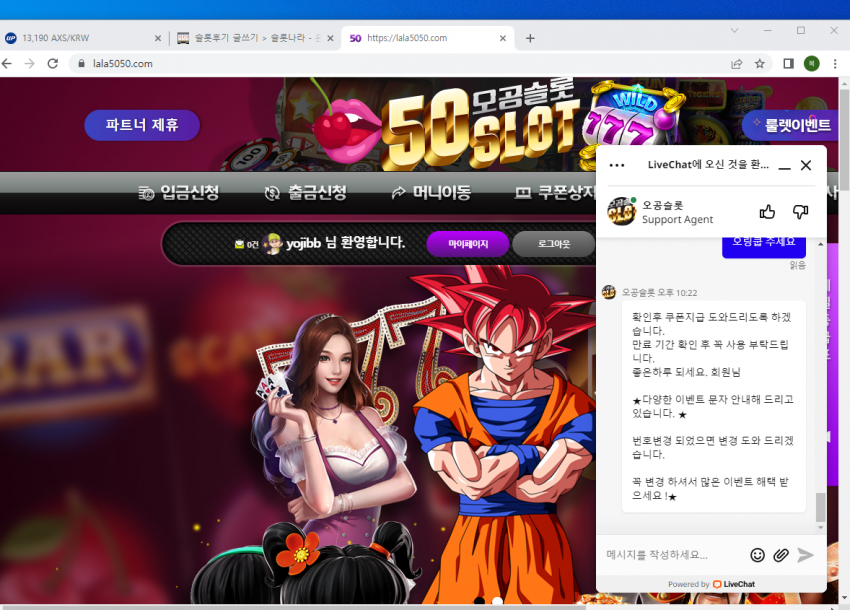Open the 입금신청 menu item
This screenshot has width=850, height=610.
click(x=179, y=192)
